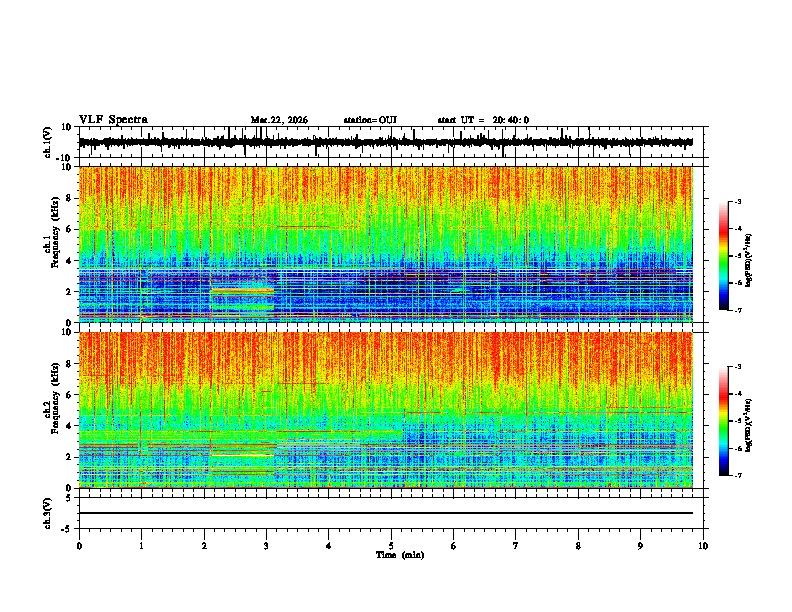The height and width of the screenshot is (612, 792).
Task: Click the "station=OUI" header label
Action: tap(370, 120)
